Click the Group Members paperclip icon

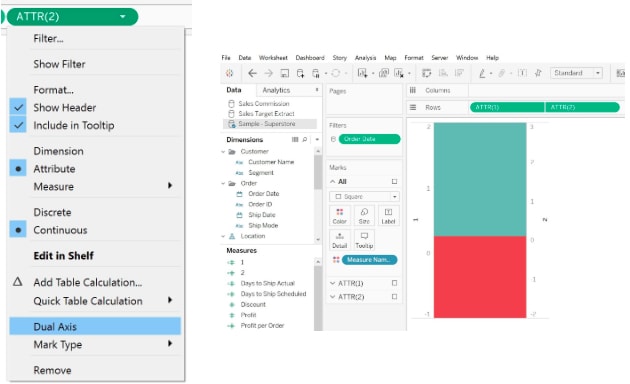coord(502,73)
